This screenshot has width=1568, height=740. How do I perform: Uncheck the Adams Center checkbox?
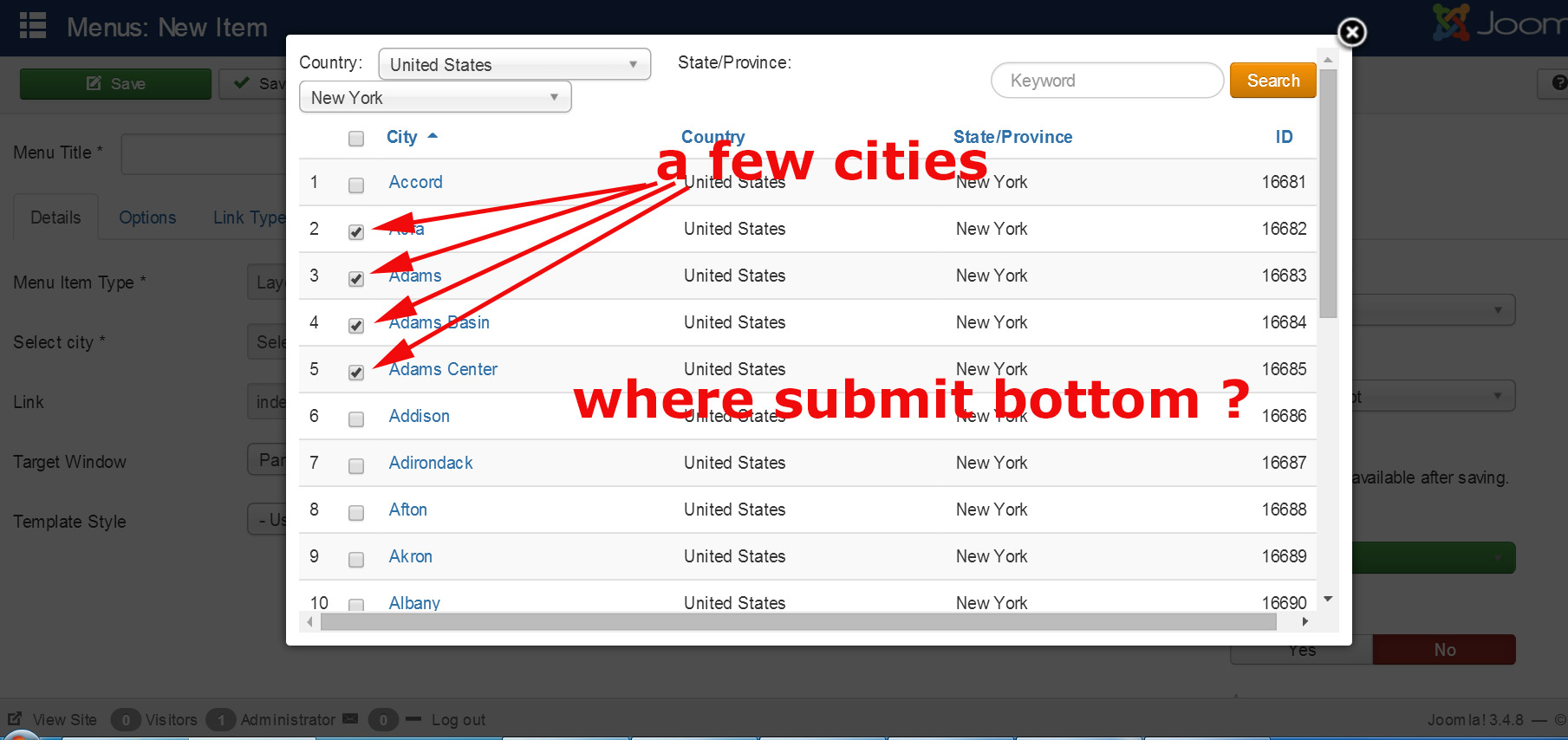click(x=356, y=373)
